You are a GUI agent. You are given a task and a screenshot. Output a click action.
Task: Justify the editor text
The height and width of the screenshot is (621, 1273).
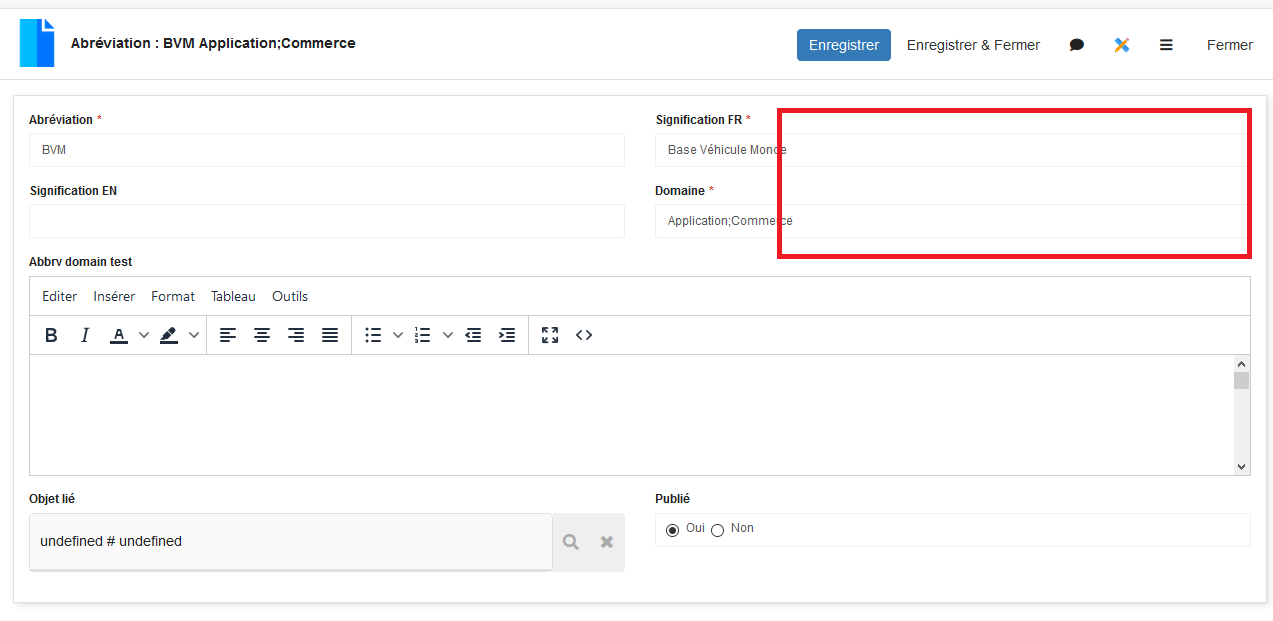330,335
